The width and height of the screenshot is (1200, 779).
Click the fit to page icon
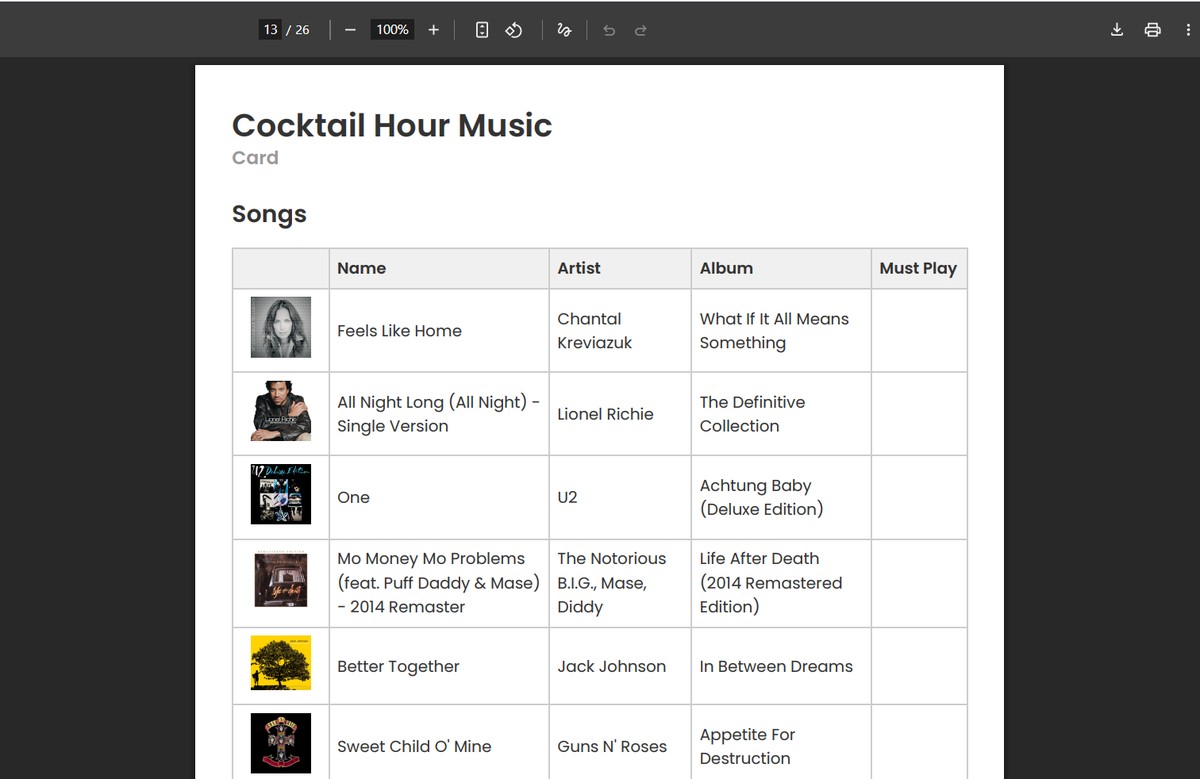pos(482,30)
